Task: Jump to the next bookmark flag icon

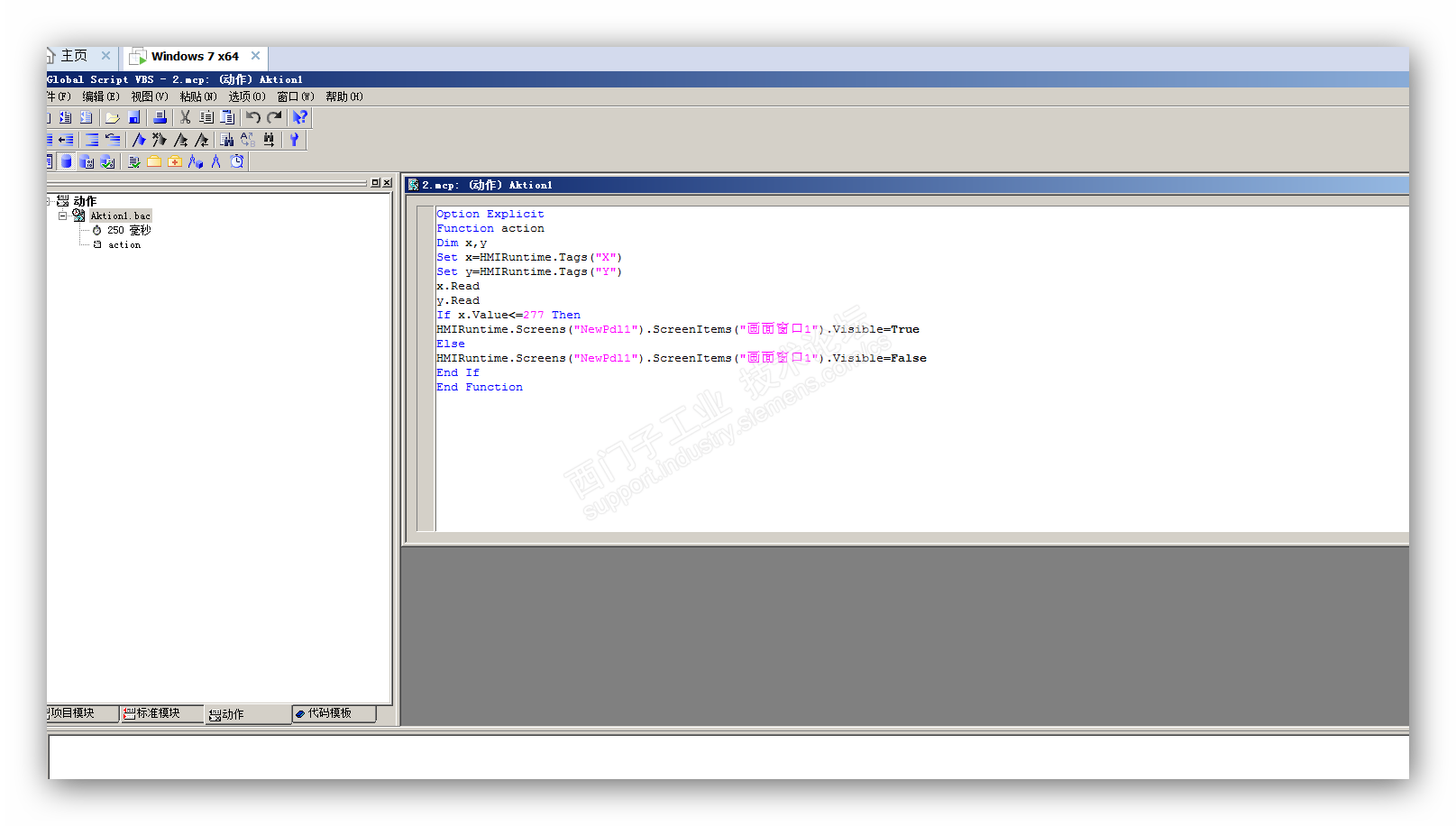Action: pyautogui.click(x=181, y=140)
